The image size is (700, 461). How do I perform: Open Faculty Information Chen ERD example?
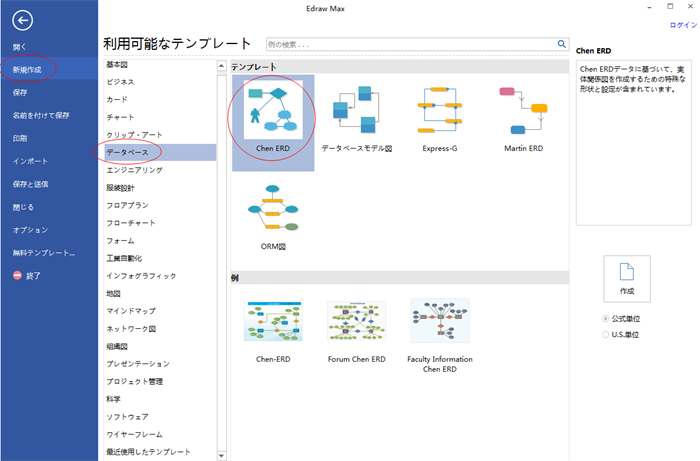tap(440, 321)
